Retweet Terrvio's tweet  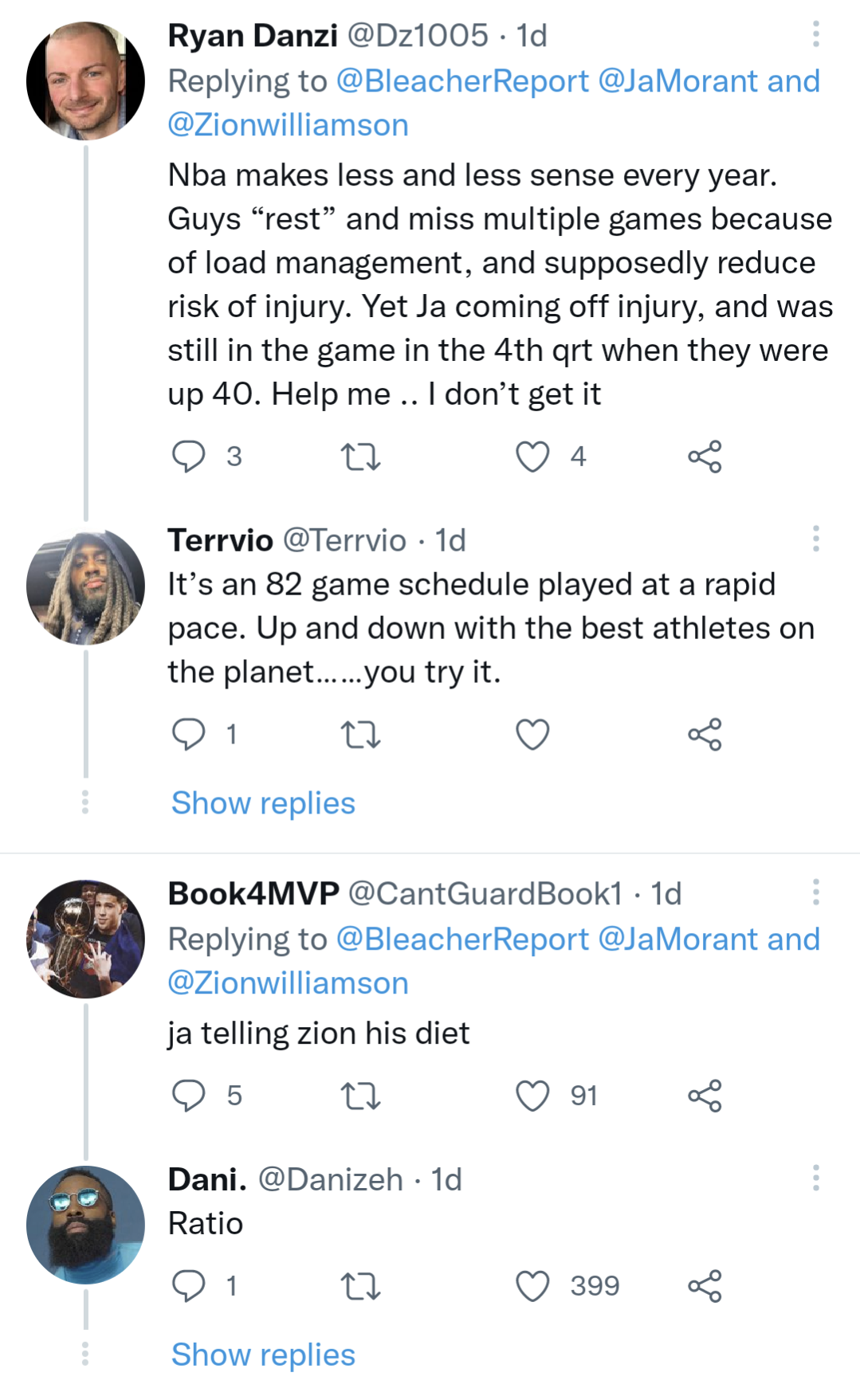[363, 735]
